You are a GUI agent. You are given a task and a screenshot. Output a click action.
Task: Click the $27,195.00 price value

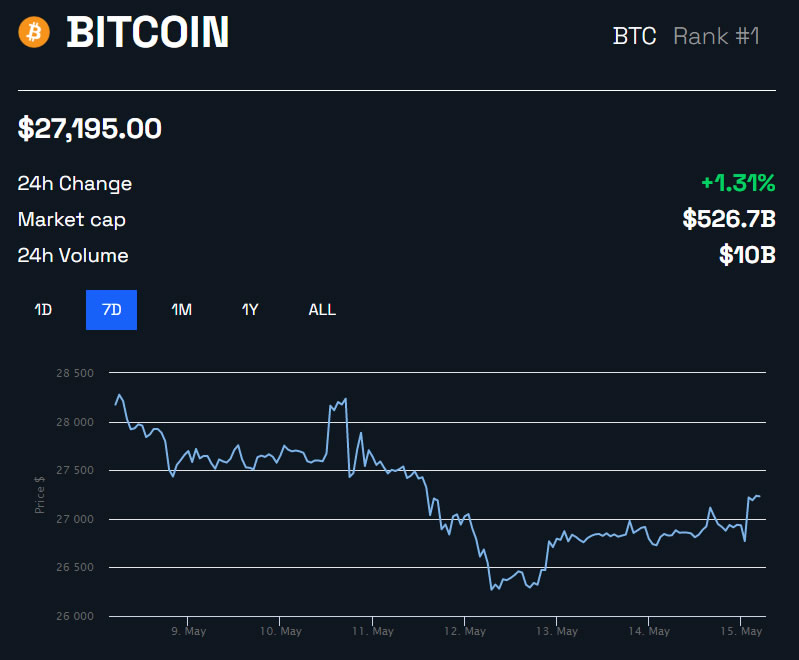90,128
